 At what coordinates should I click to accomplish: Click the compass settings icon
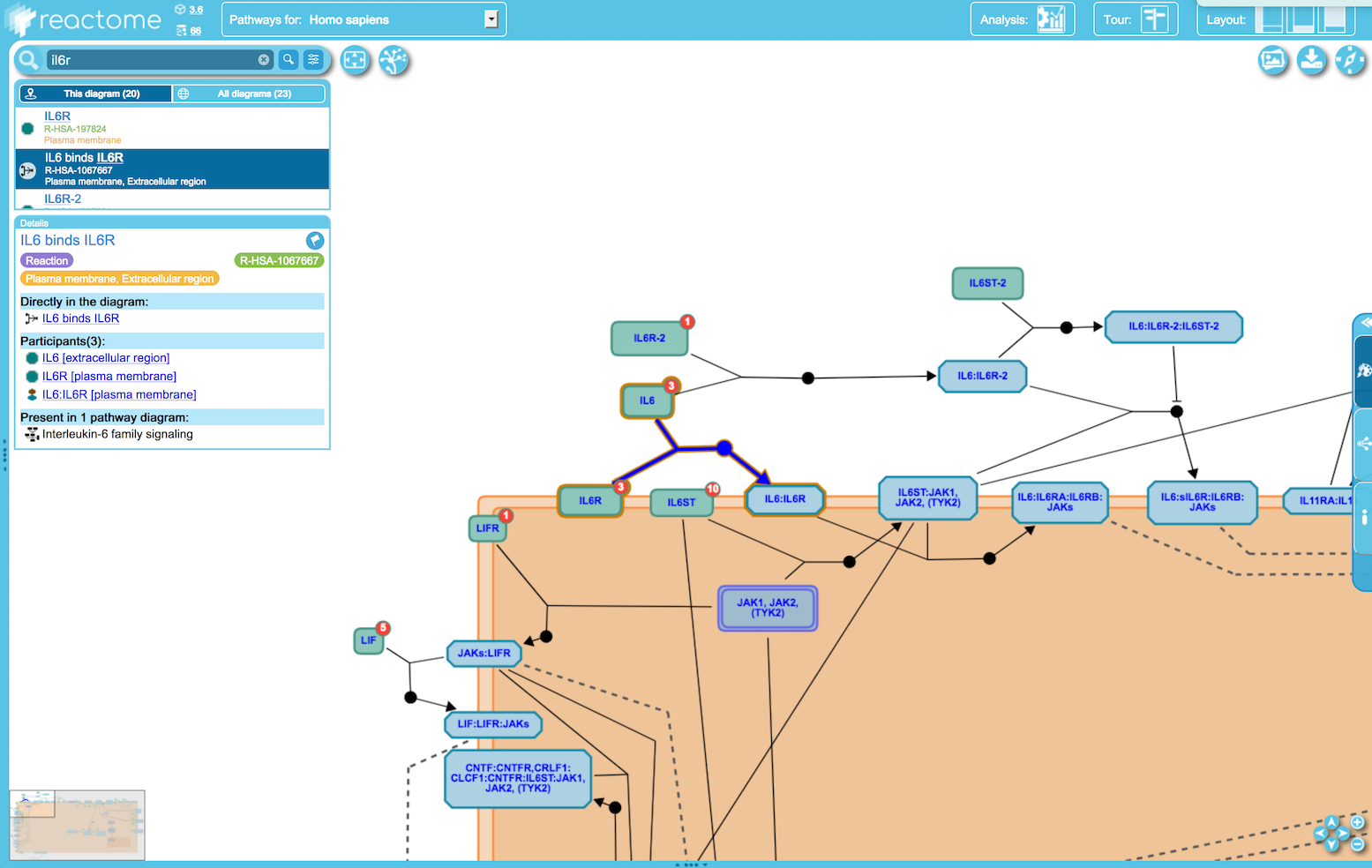tap(1350, 60)
